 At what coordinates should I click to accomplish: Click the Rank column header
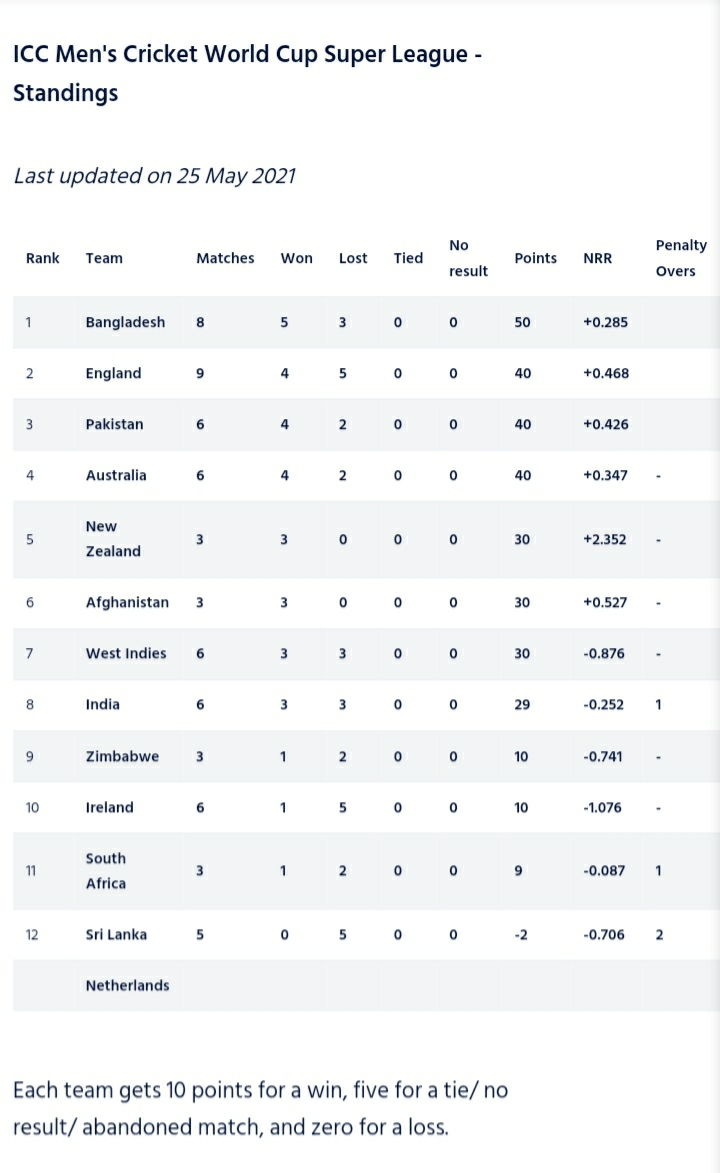pos(43,258)
